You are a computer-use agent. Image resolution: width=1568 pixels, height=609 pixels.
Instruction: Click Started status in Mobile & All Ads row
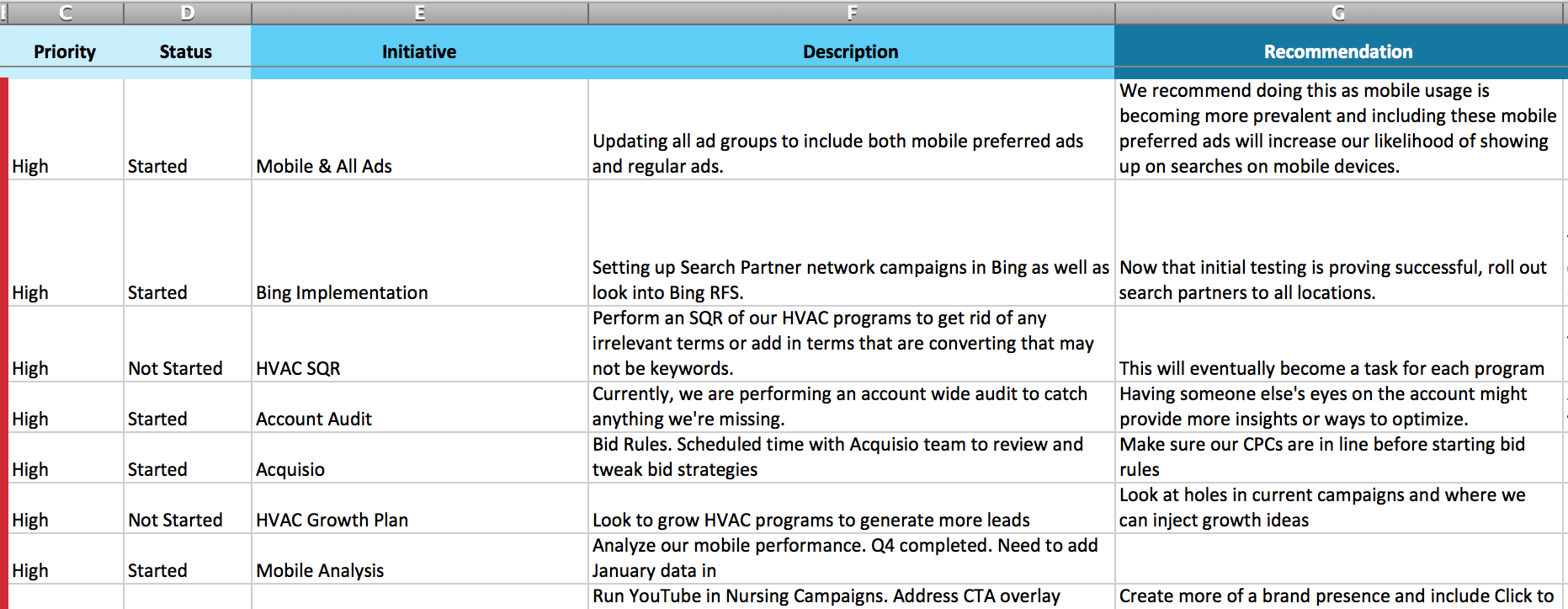coord(188,129)
